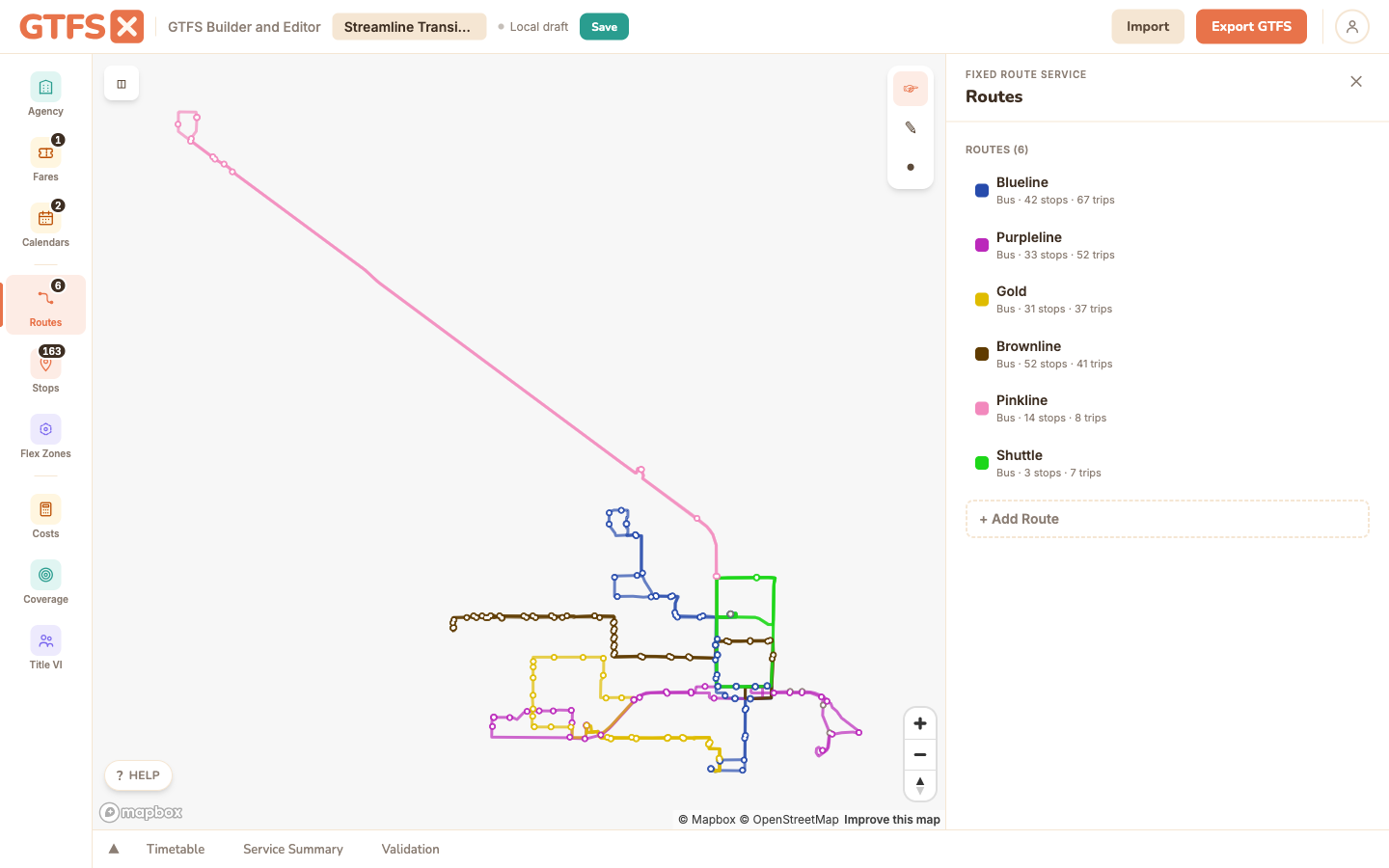Click the Local draft status label
This screenshot has height=868, width=1389.
532,27
